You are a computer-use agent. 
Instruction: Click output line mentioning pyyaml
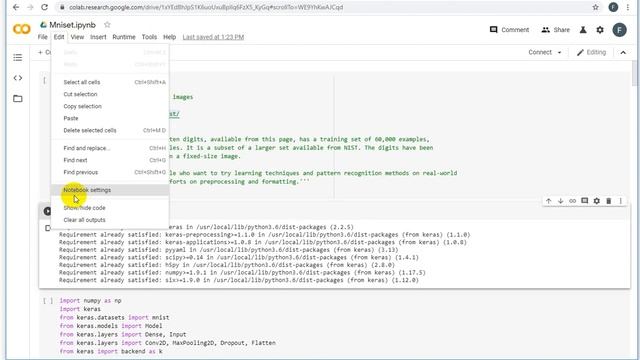coord(228,250)
